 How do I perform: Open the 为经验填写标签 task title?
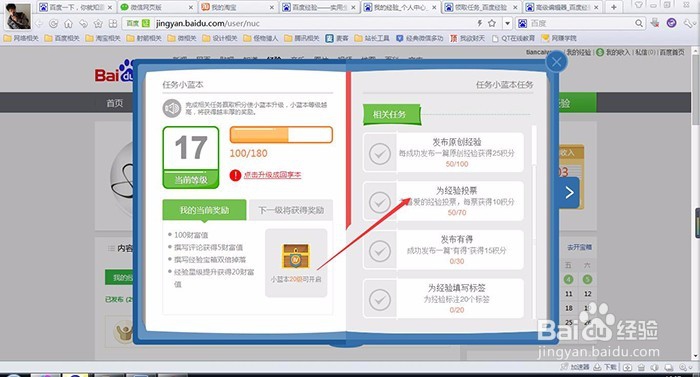click(x=457, y=288)
